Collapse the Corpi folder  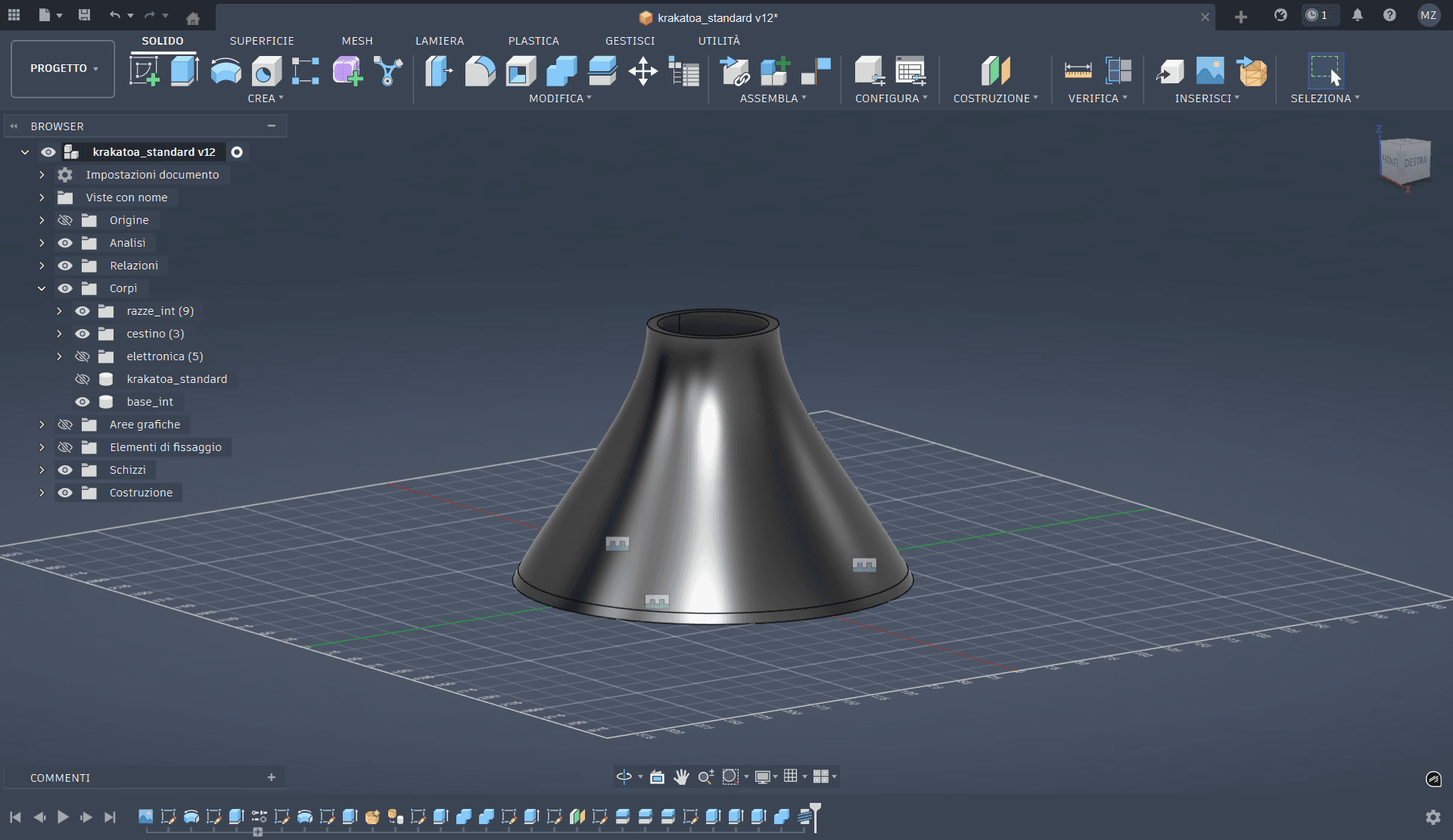42,288
